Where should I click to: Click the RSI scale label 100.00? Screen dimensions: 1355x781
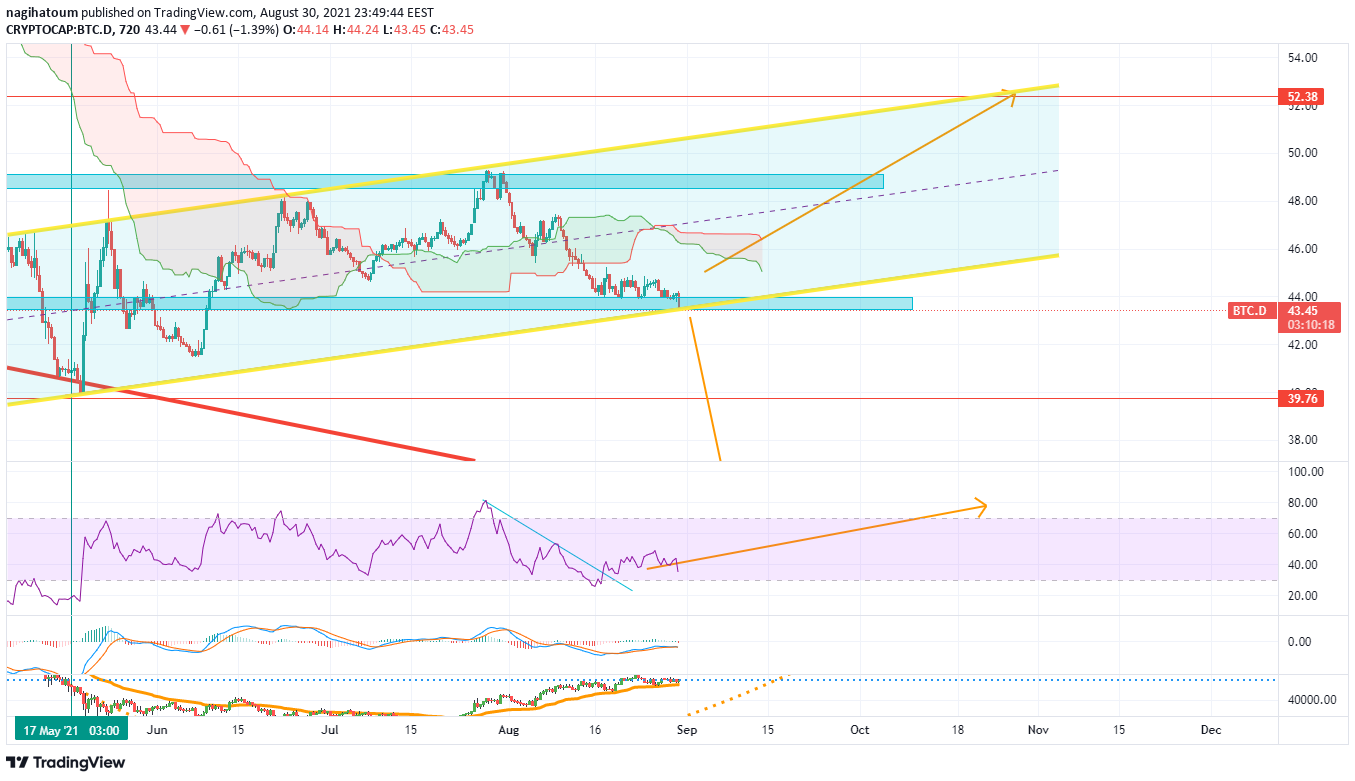[x=1304, y=472]
